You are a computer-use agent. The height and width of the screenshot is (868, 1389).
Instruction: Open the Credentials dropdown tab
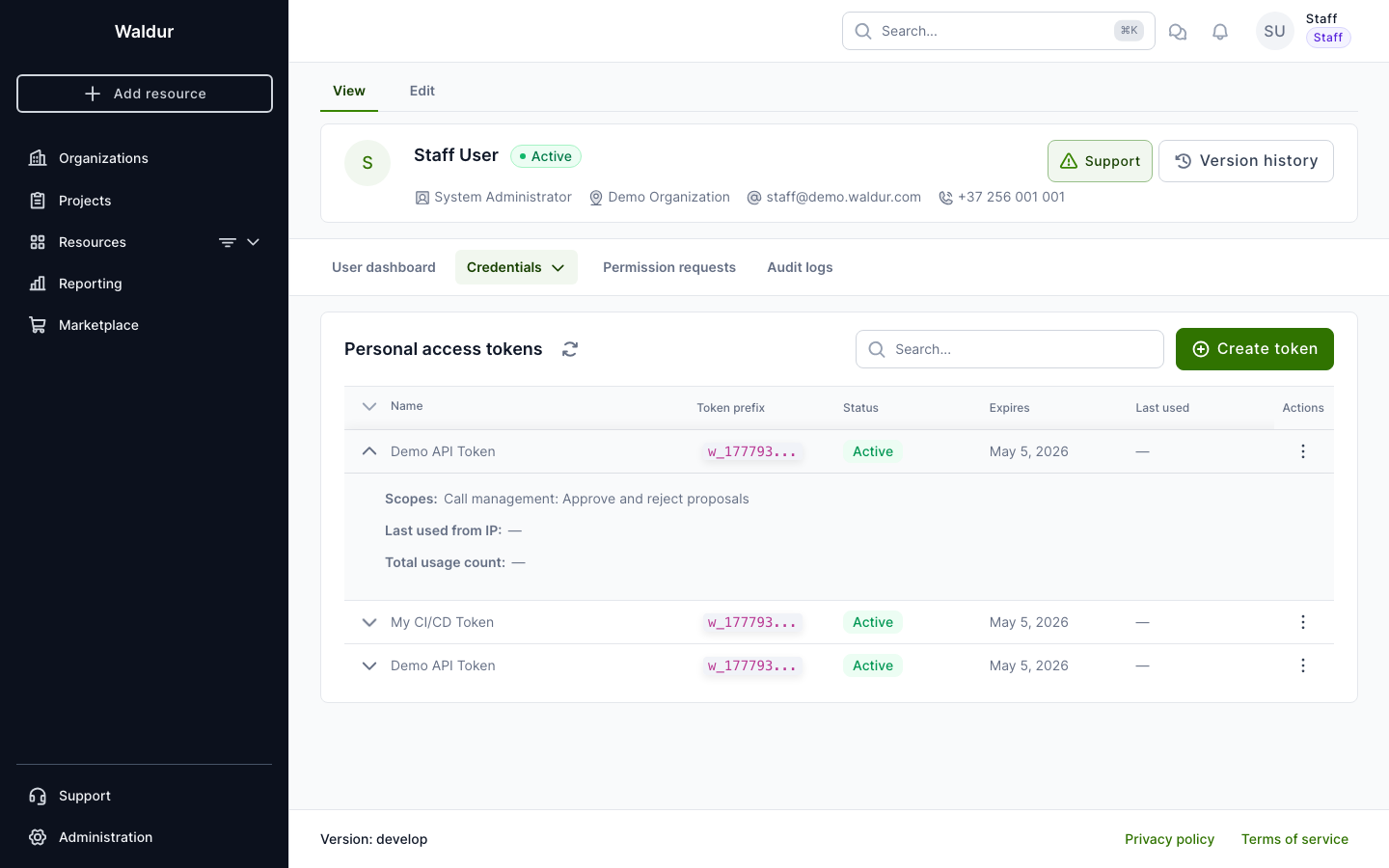point(516,267)
